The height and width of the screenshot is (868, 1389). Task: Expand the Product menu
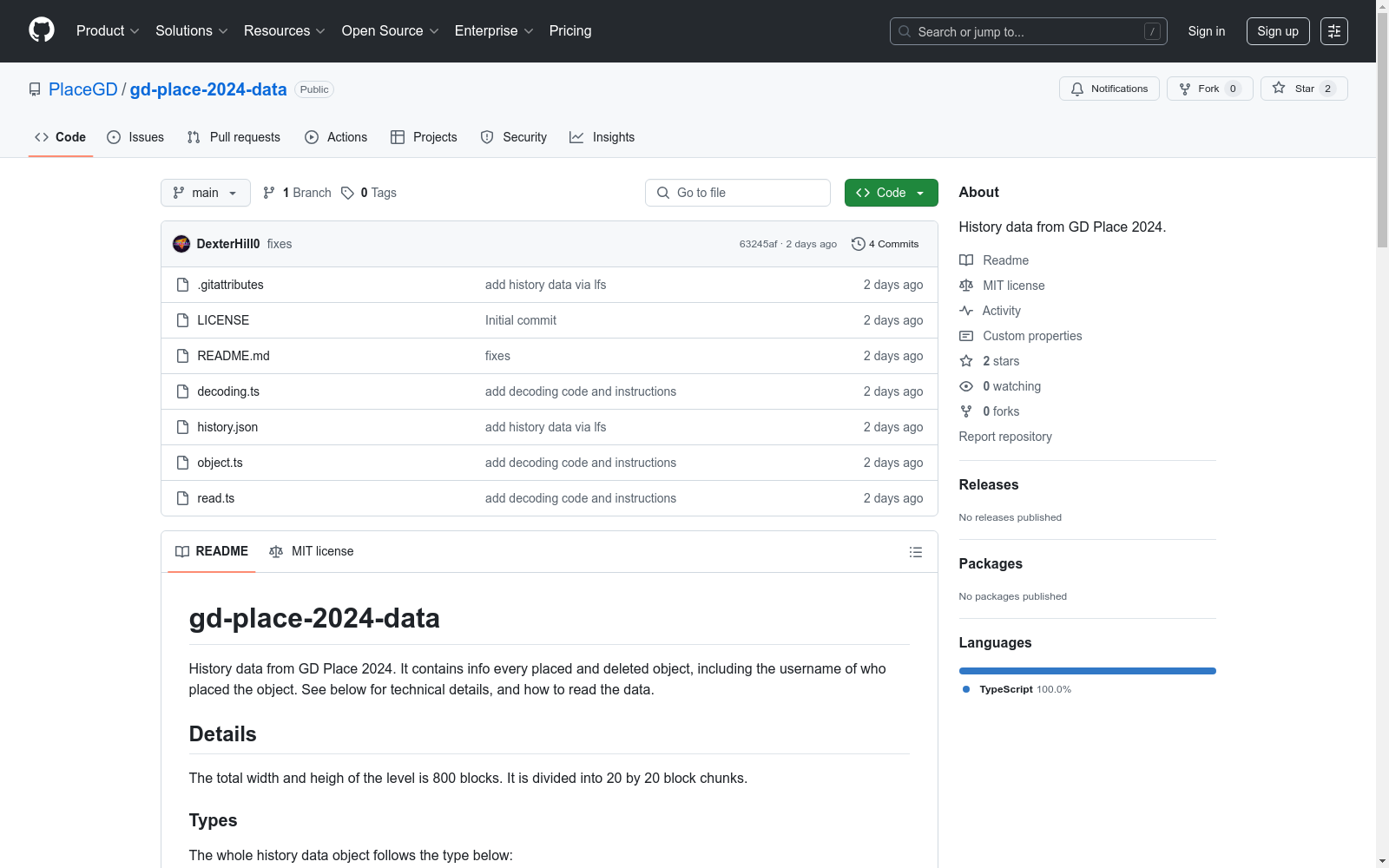point(108,31)
